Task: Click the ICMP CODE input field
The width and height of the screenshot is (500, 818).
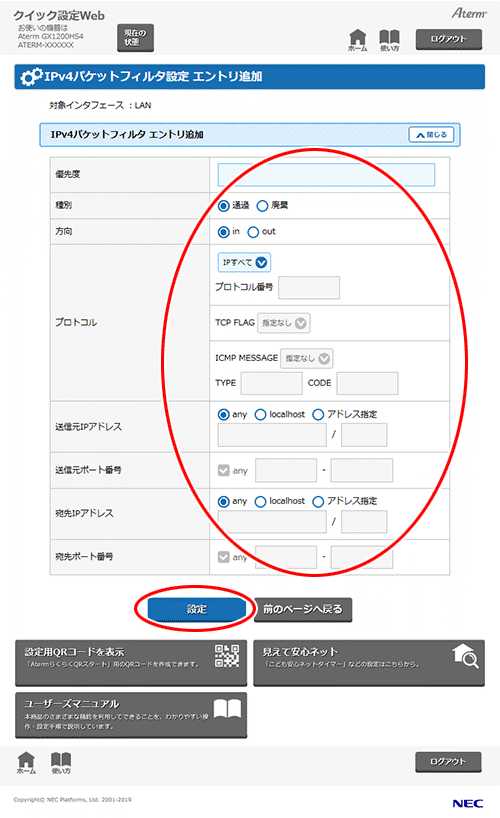Action: tap(367, 383)
